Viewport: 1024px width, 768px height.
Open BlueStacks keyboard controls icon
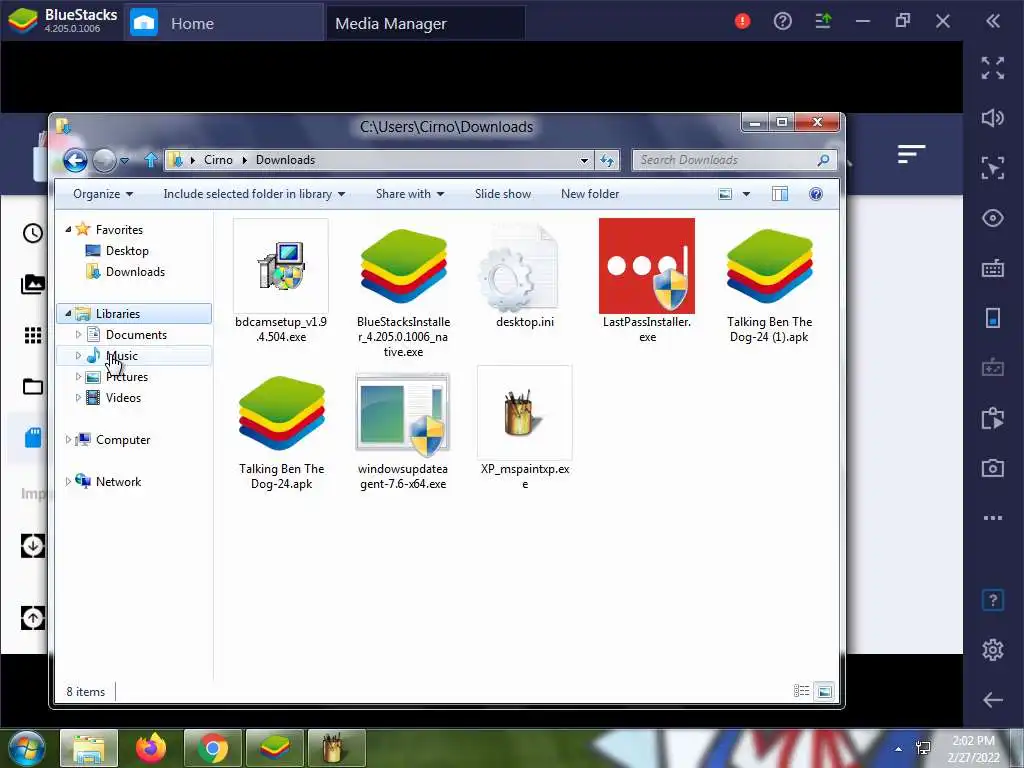pos(993,268)
